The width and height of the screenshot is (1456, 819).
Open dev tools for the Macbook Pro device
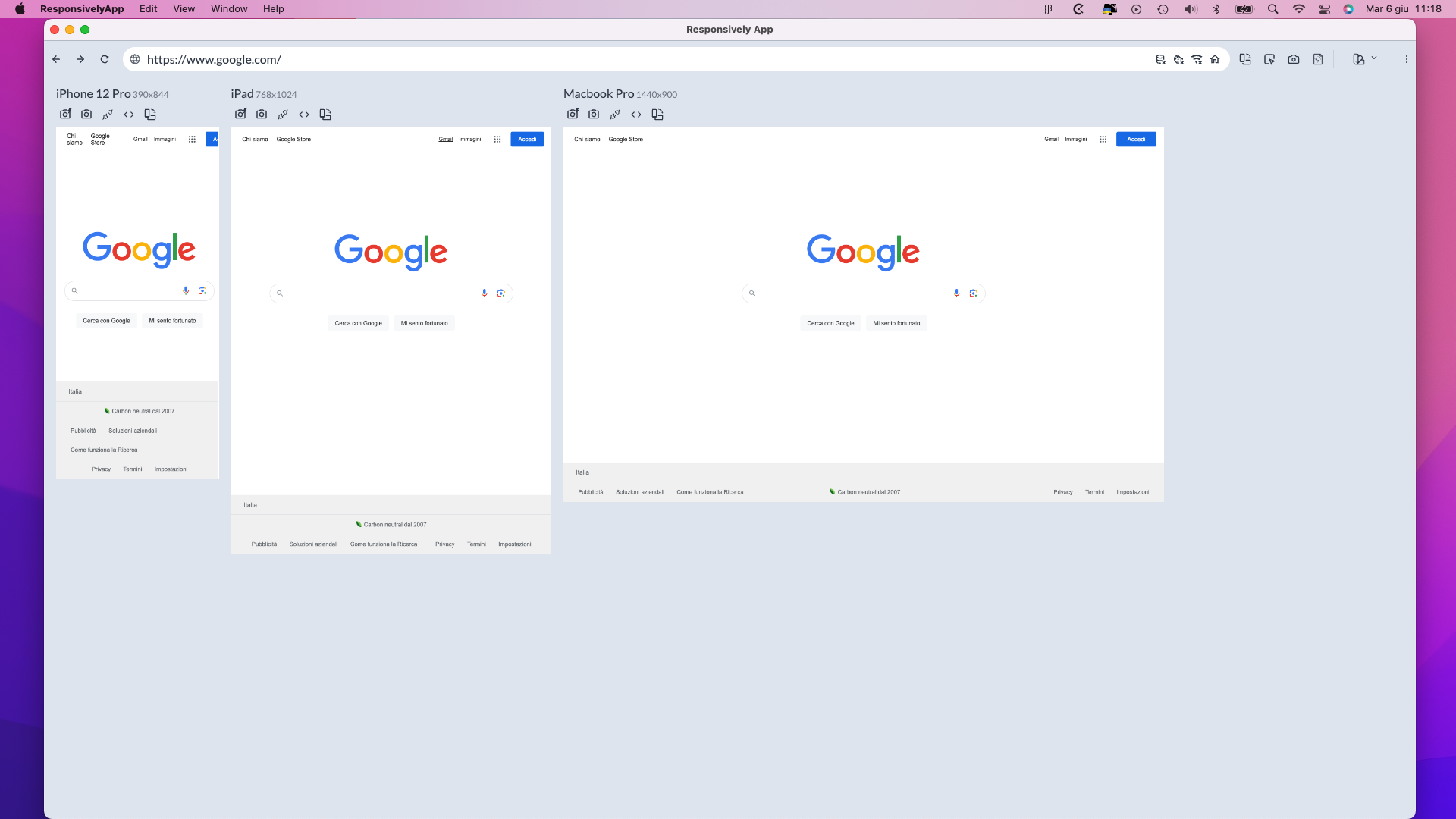[635, 115]
